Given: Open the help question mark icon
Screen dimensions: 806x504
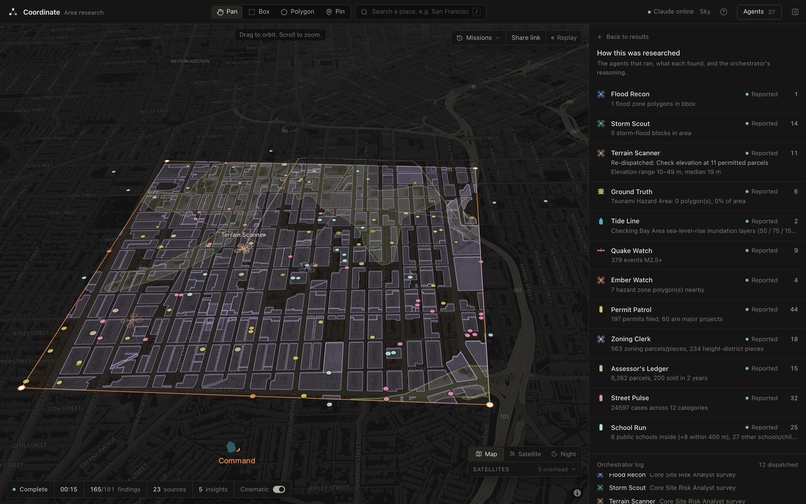Looking at the screenshot, I should tap(723, 12).
